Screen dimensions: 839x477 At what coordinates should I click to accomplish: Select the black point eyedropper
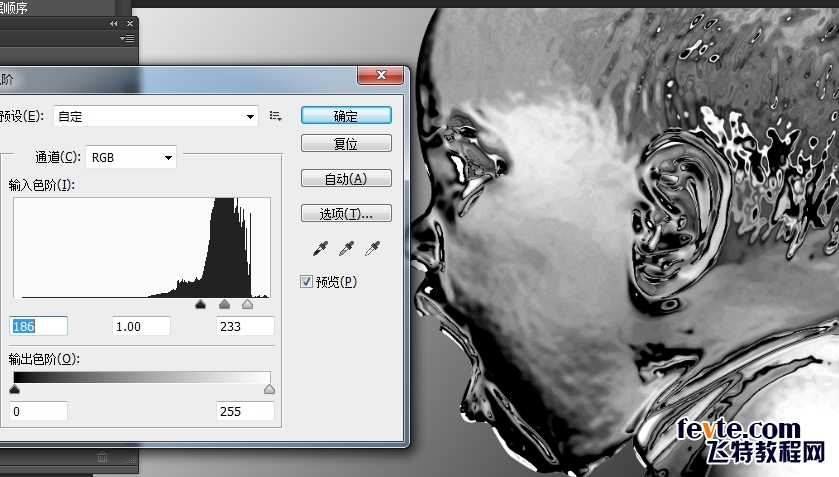pos(321,248)
